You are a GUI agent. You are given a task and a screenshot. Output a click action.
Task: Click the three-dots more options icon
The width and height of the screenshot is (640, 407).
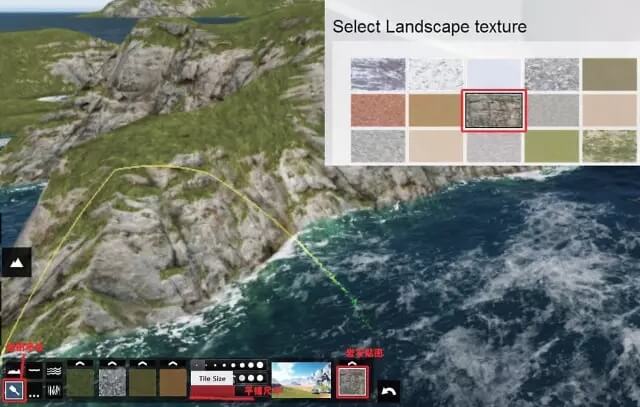point(34,392)
